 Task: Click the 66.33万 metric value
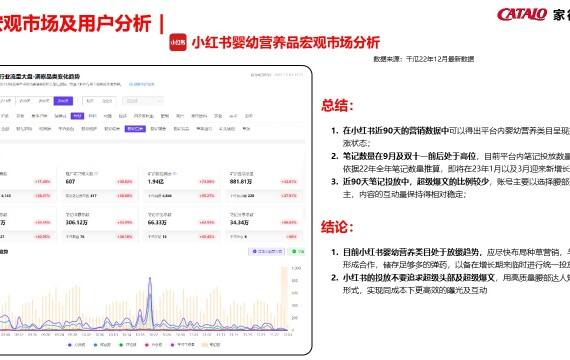pyautogui.click(x=157, y=222)
